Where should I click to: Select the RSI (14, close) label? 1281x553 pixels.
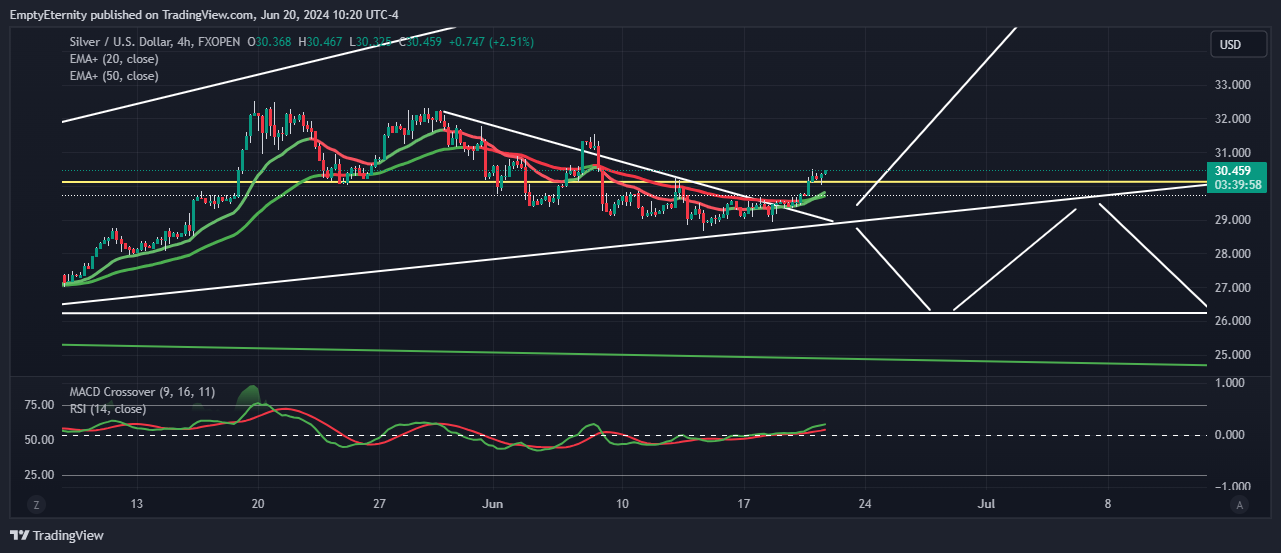[108, 409]
